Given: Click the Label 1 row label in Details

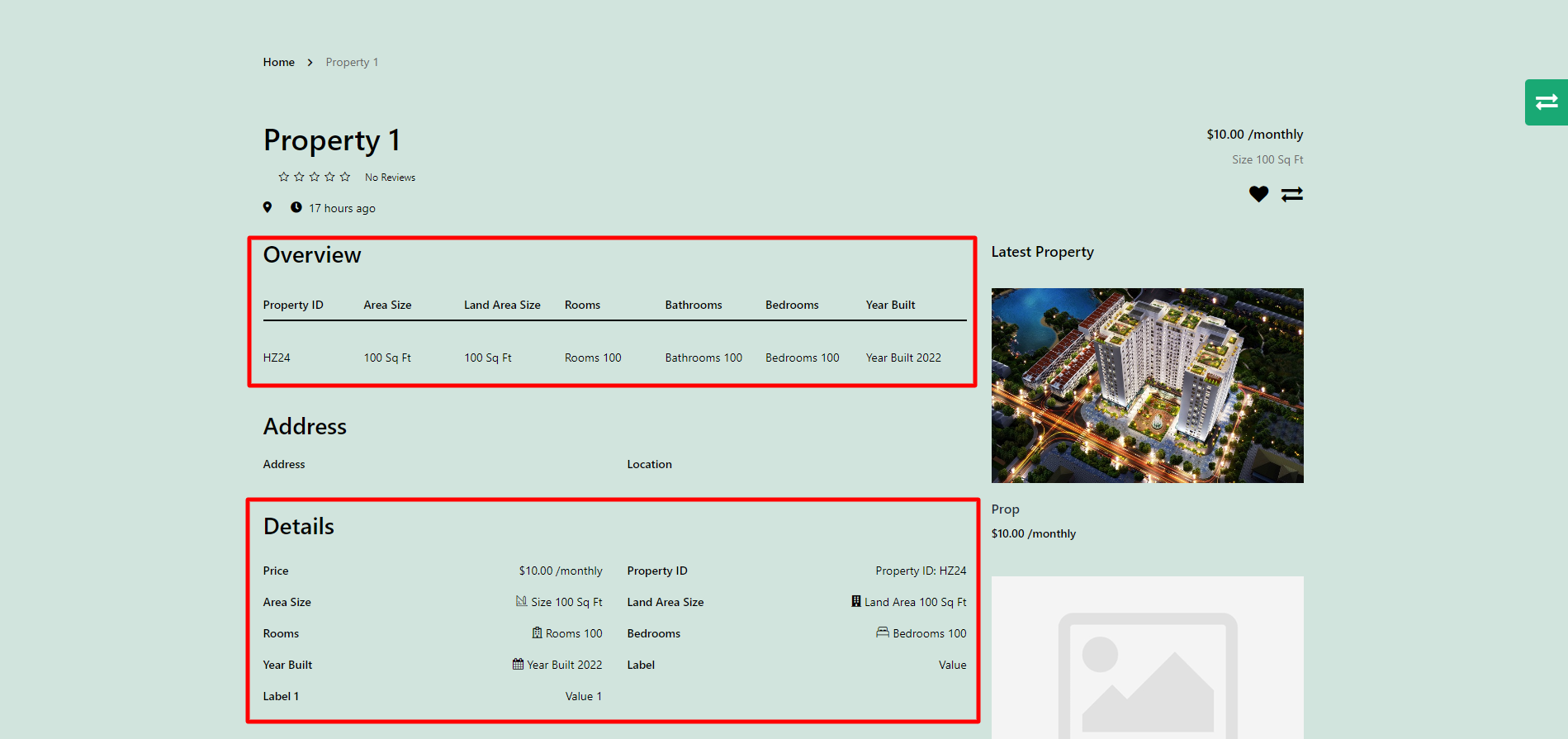Looking at the screenshot, I should click(281, 696).
